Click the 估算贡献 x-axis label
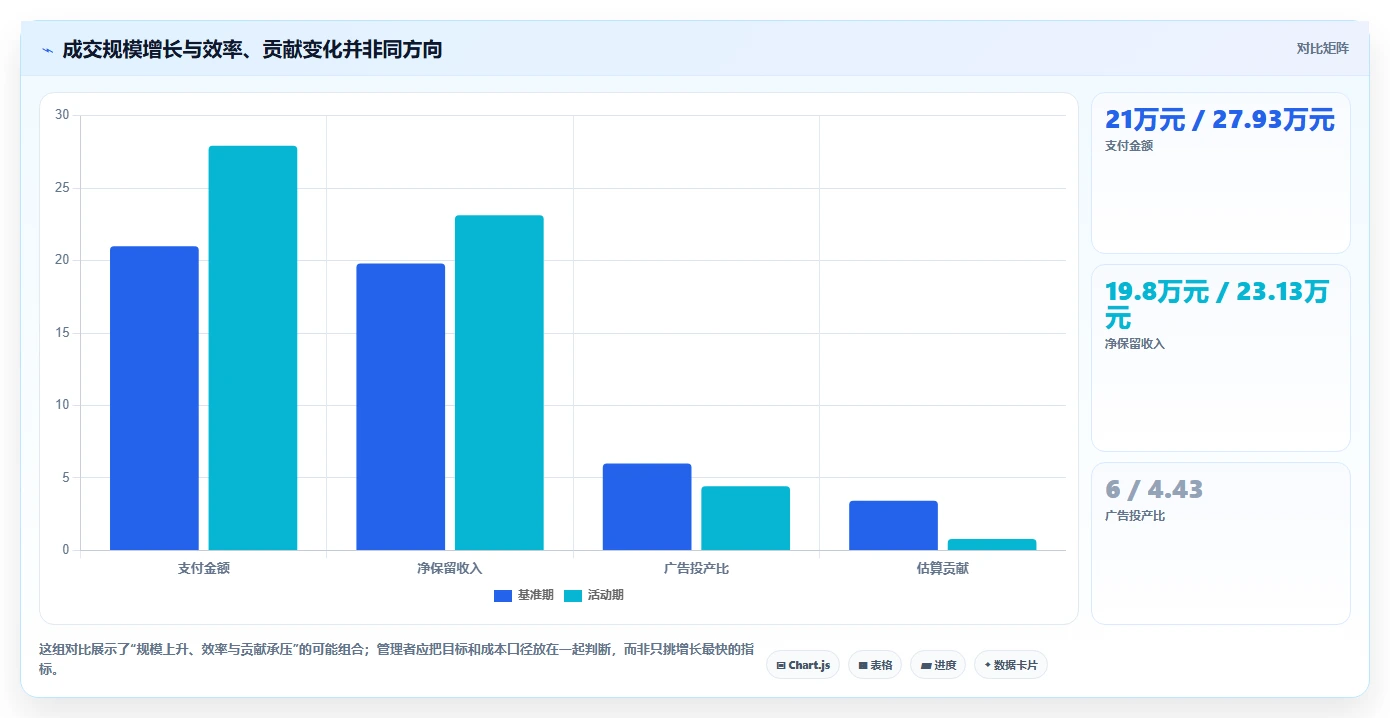Screen dimensions: 1390x718 pyautogui.click(x=943, y=568)
